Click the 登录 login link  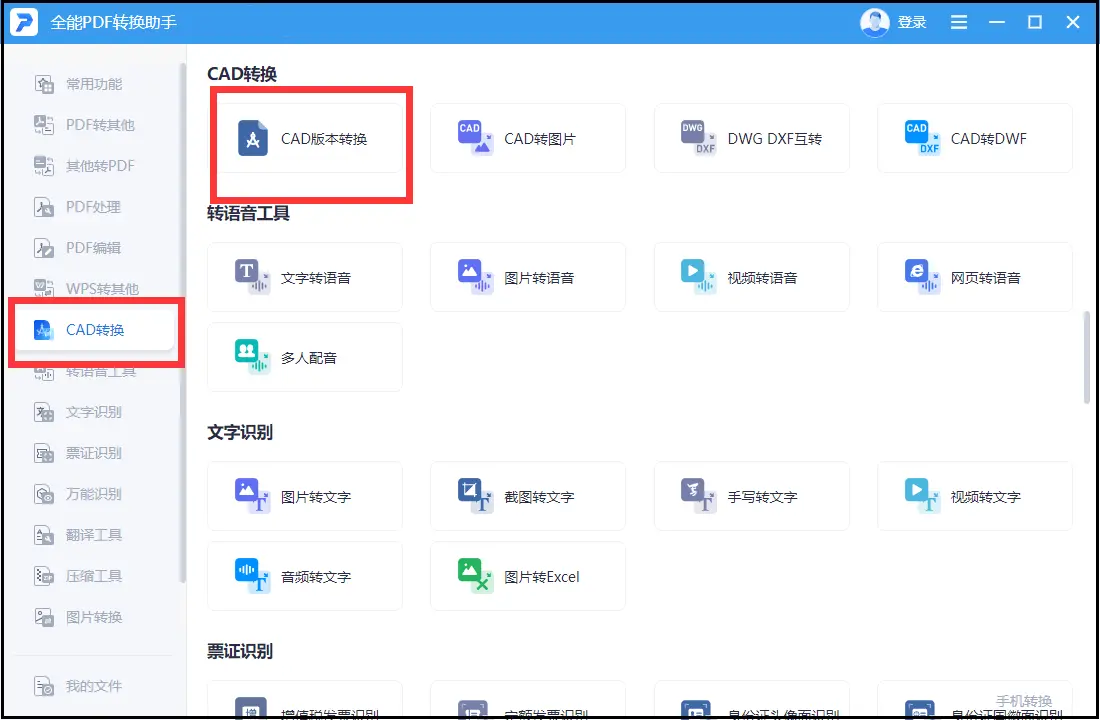(x=911, y=21)
